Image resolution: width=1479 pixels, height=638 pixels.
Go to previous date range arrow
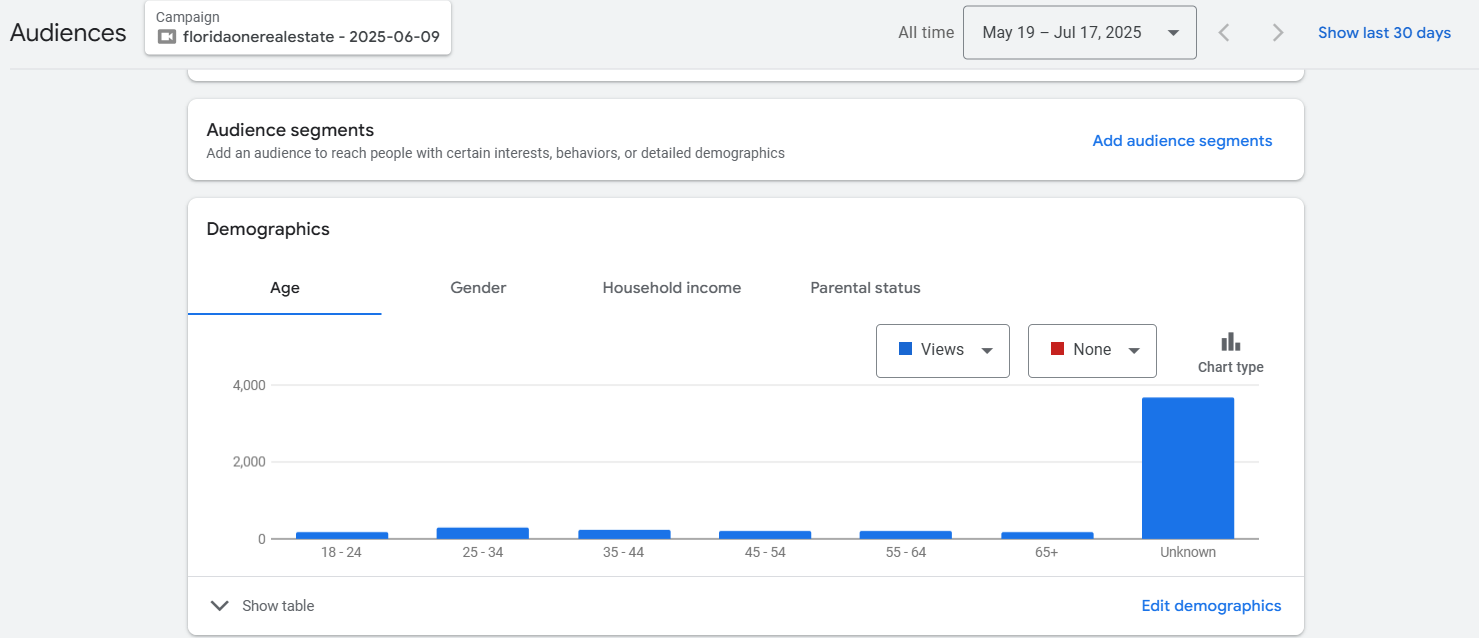[x=1224, y=33]
